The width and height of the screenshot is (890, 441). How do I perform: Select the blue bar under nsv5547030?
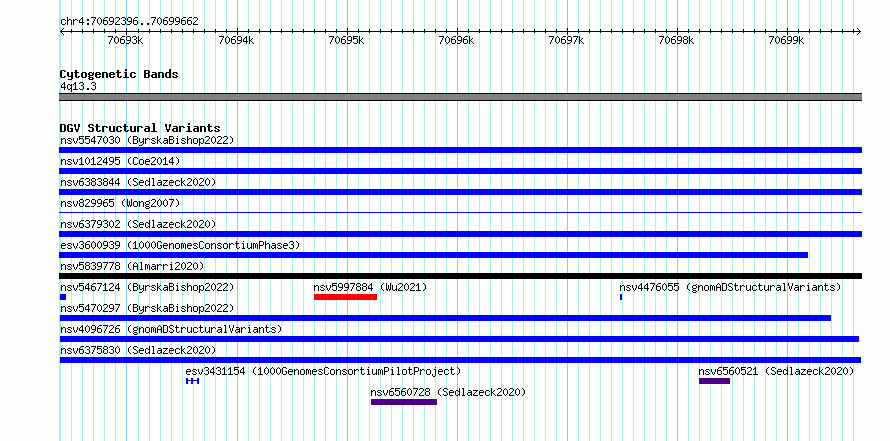coord(460,150)
